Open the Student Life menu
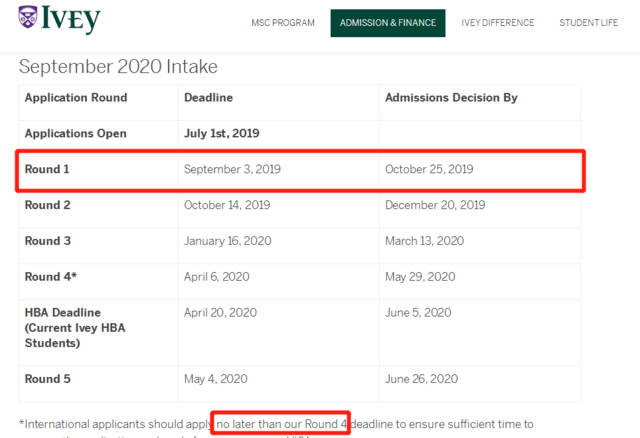This screenshot has width=640, height=438. pyautogui.click(x=589, y=23)
